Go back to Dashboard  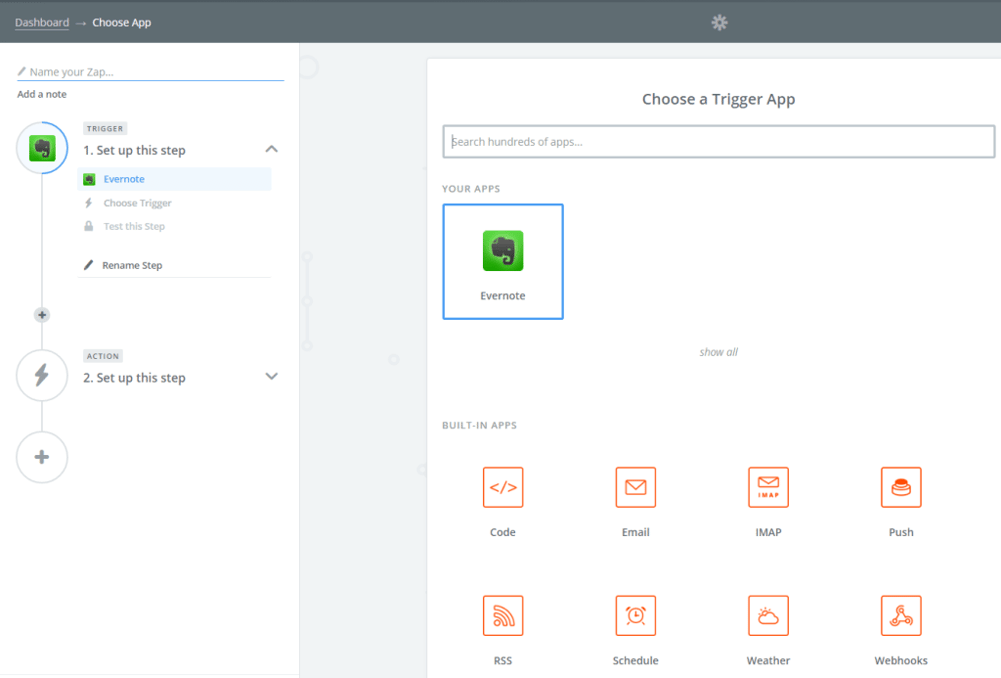tap(42, 22)
